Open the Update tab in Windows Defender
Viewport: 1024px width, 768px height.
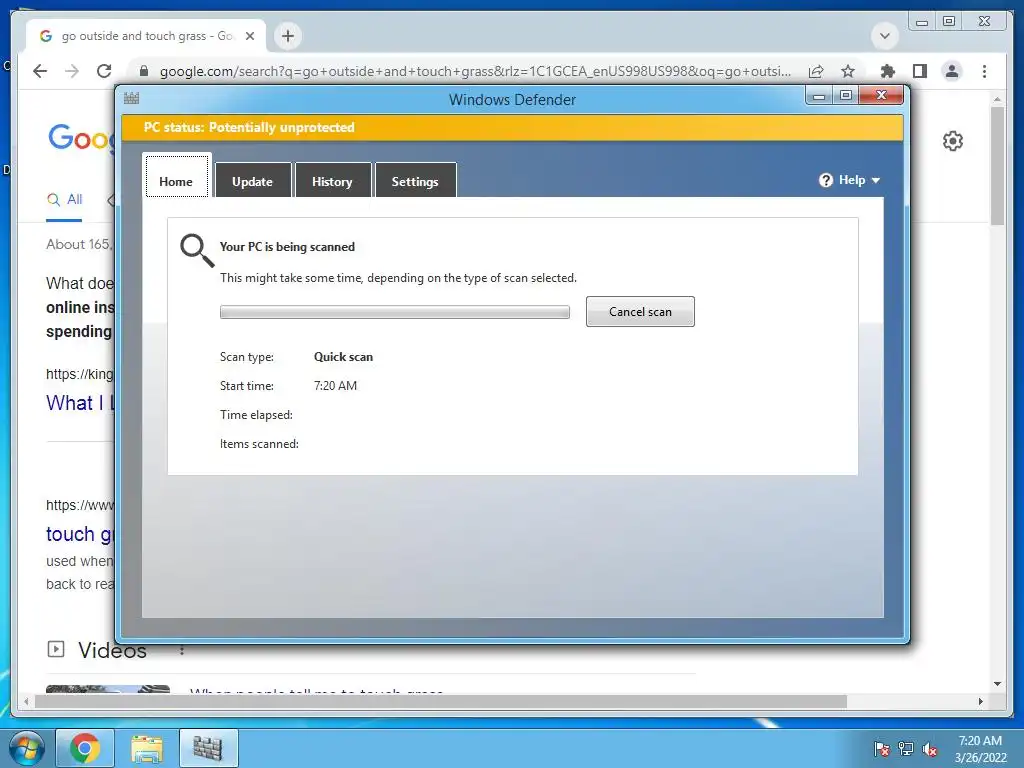253,180
